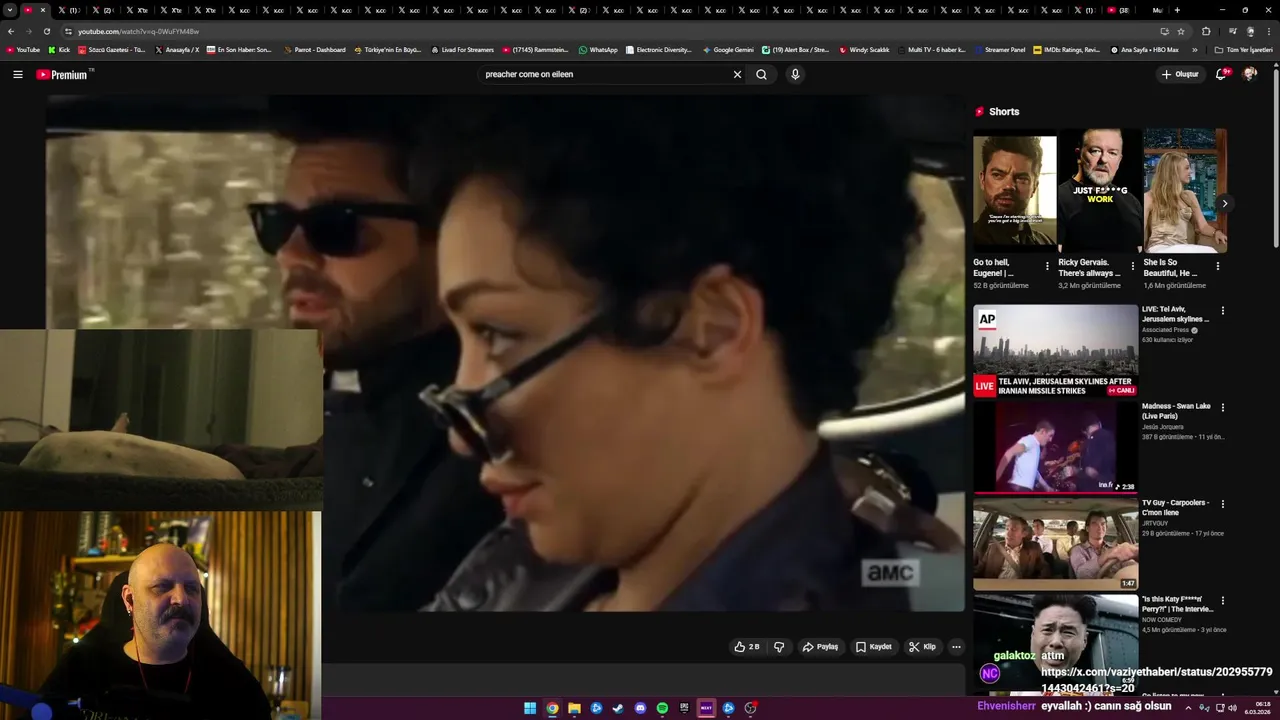Open Epic Games launcher from taskbar

(x=684, y=708)
